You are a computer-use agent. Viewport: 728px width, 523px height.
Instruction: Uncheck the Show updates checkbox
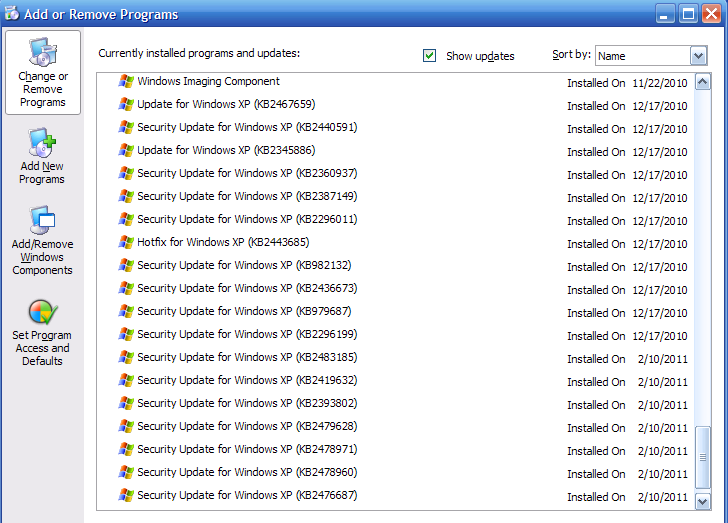pos(429,56)
